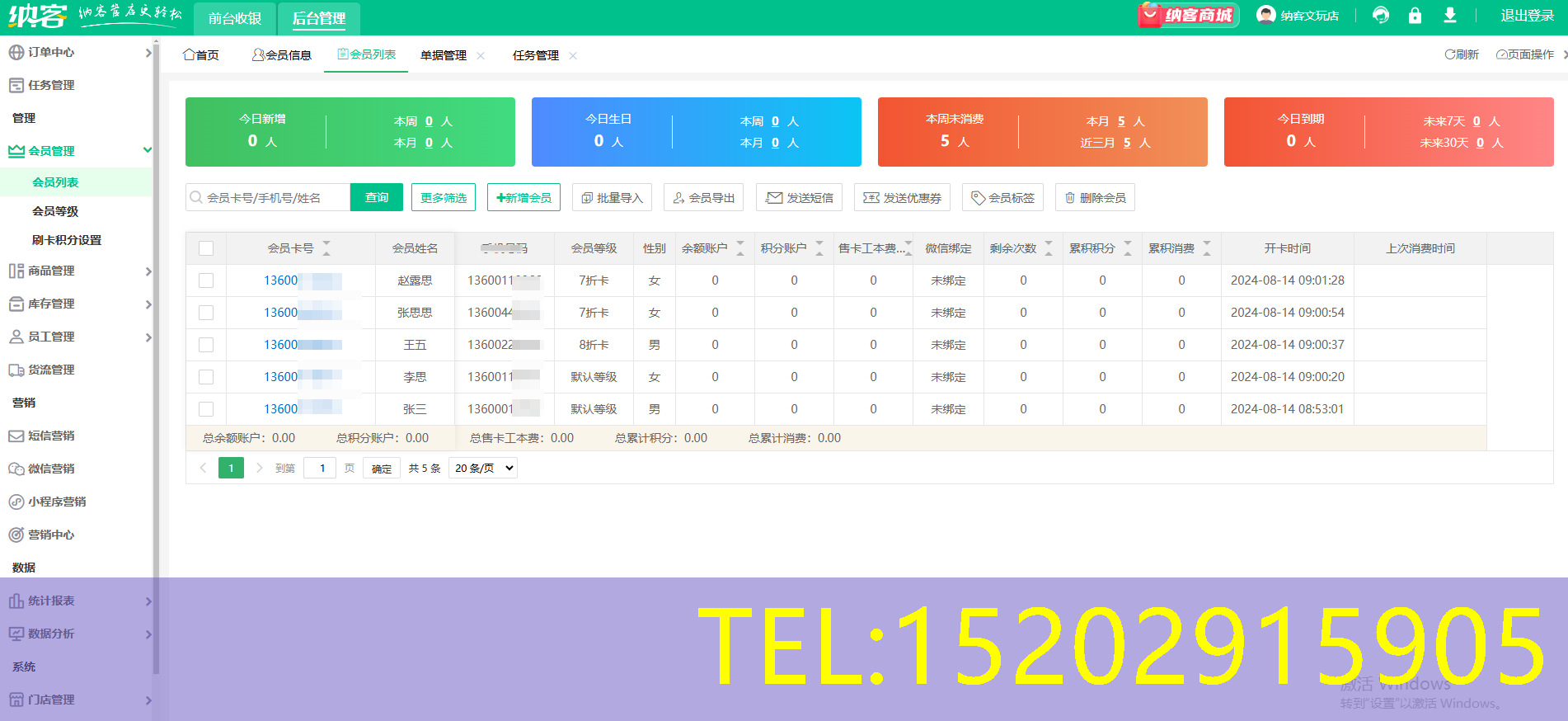The width and height of the screenshot is (1568, 721).
Task: Click the 任务管理 sidebar icon
Action: pyautogui.click(x=16, y=85)
